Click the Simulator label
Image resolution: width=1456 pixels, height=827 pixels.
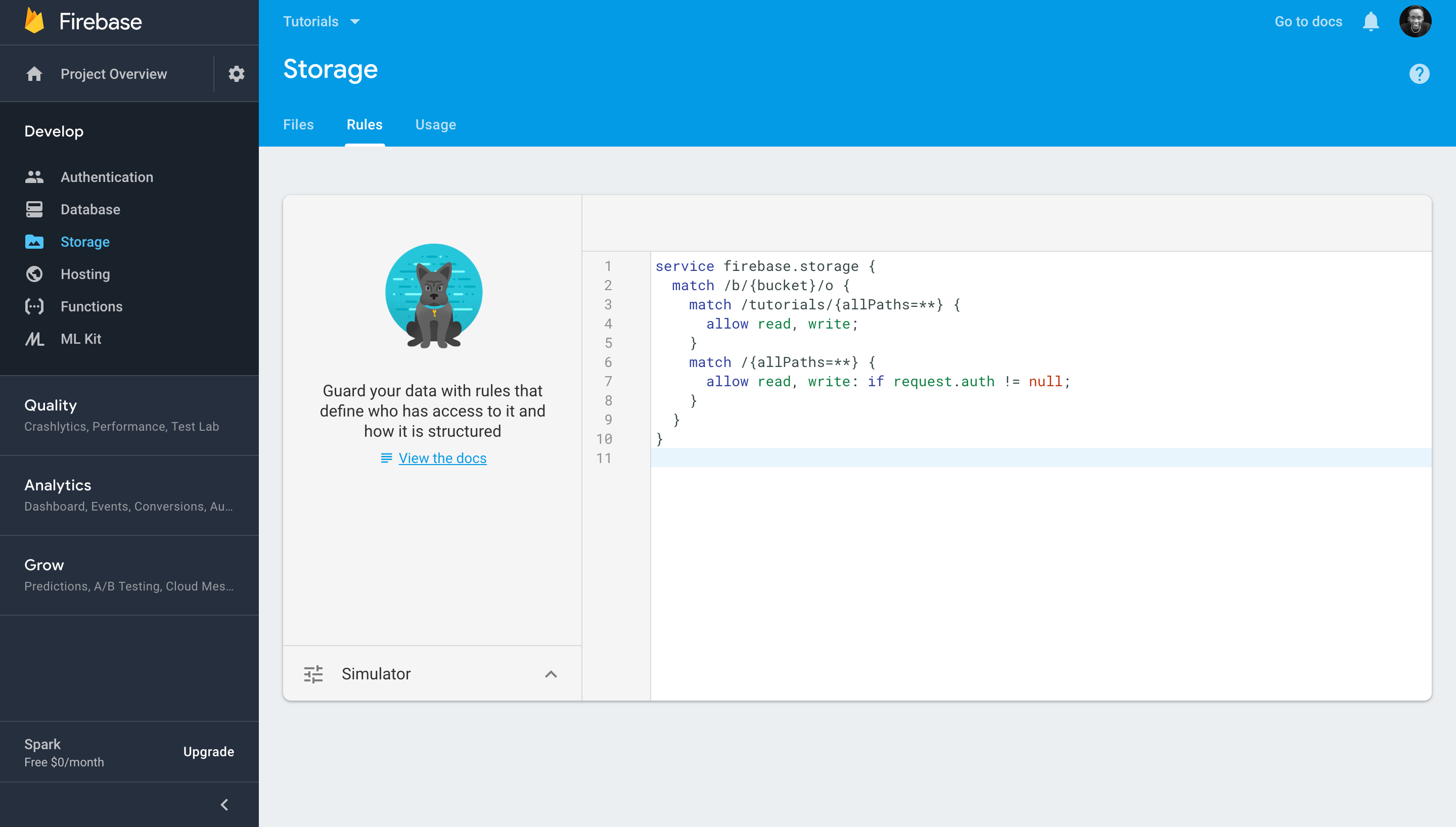(376, 674)
